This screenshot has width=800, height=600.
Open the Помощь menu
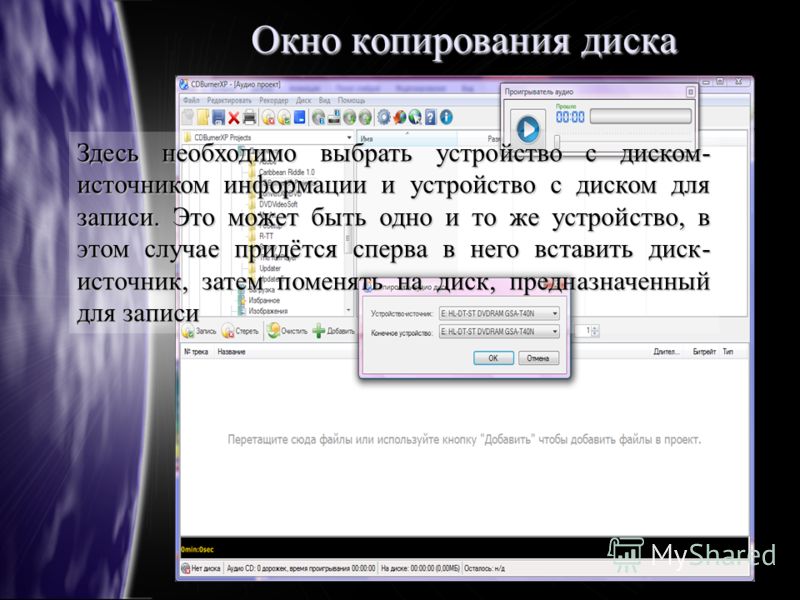(x=352, y=101)
